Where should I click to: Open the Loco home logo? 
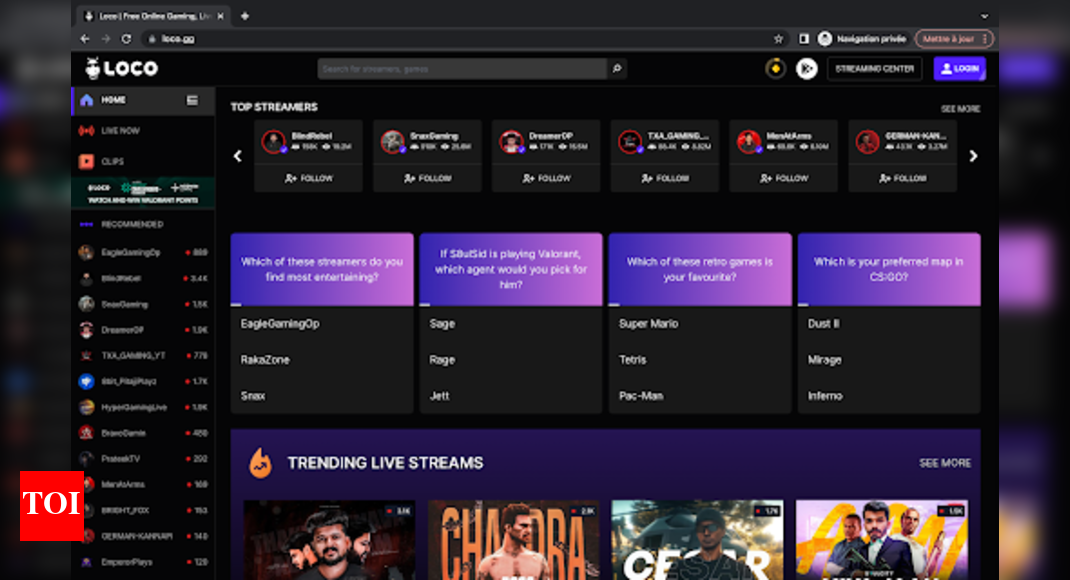(x=119, y=68)
